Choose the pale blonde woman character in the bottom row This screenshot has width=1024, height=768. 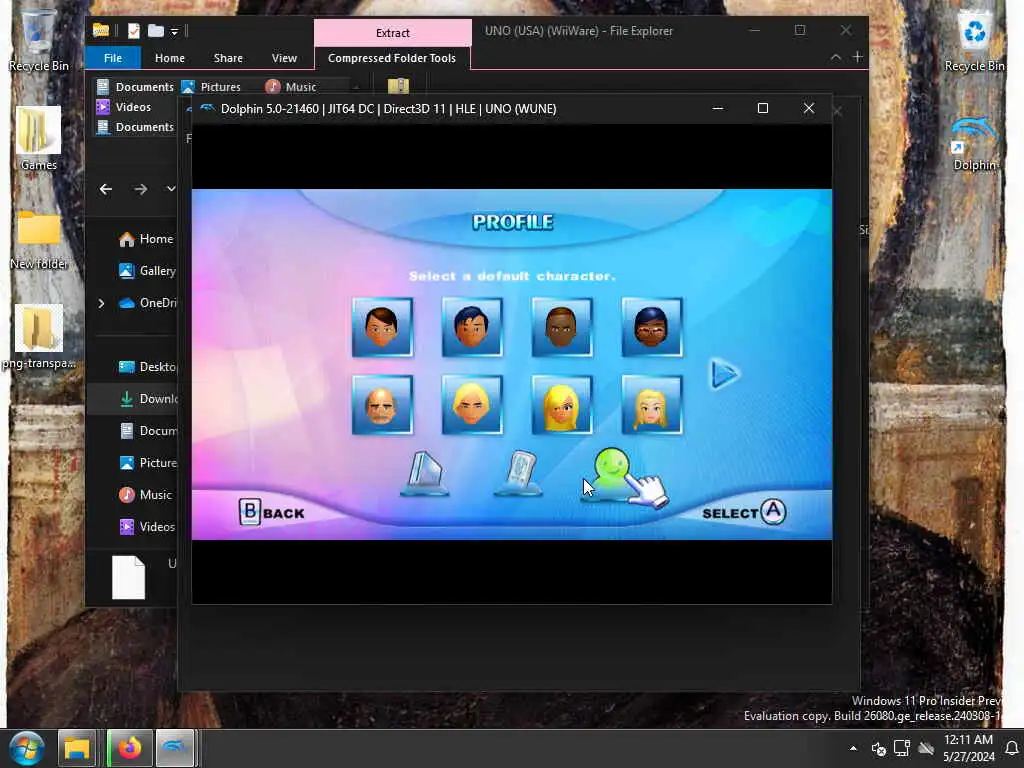tap(652, 404)
